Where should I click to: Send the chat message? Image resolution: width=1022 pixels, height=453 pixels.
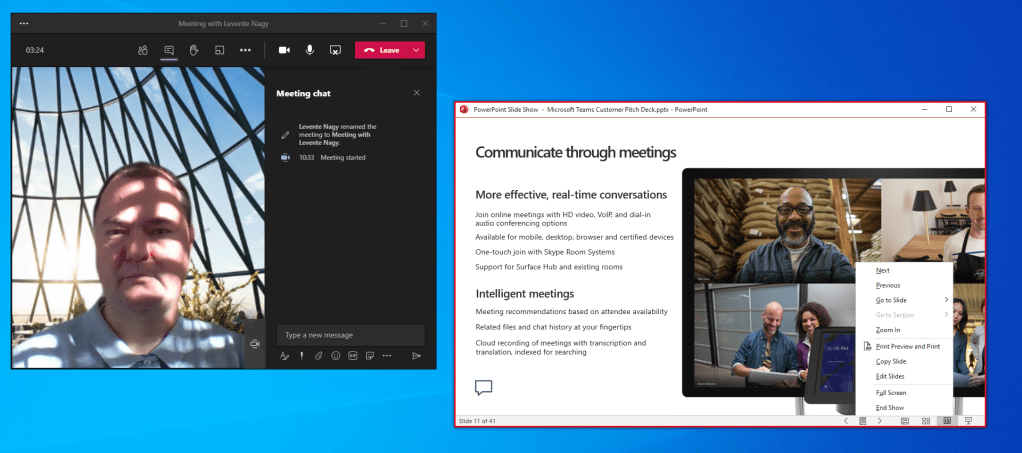point(416,355)
